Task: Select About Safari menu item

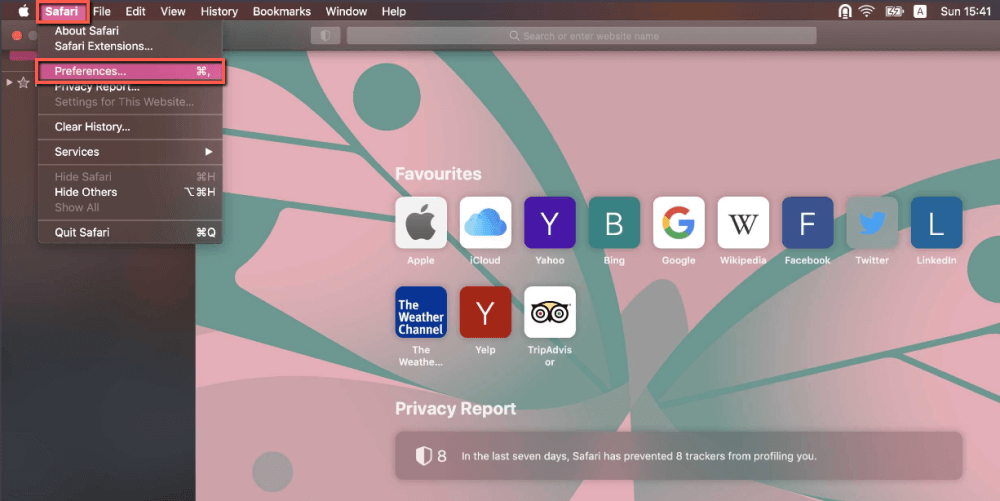Action: point(130,31)
